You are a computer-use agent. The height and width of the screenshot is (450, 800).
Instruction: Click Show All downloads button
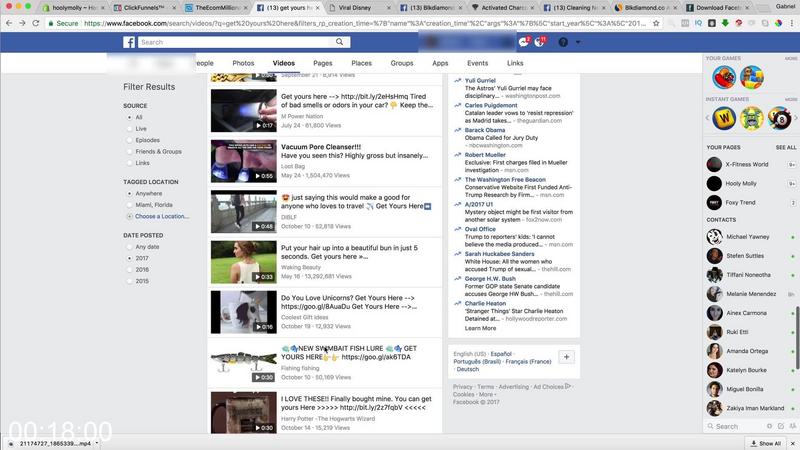pos(766,443)
